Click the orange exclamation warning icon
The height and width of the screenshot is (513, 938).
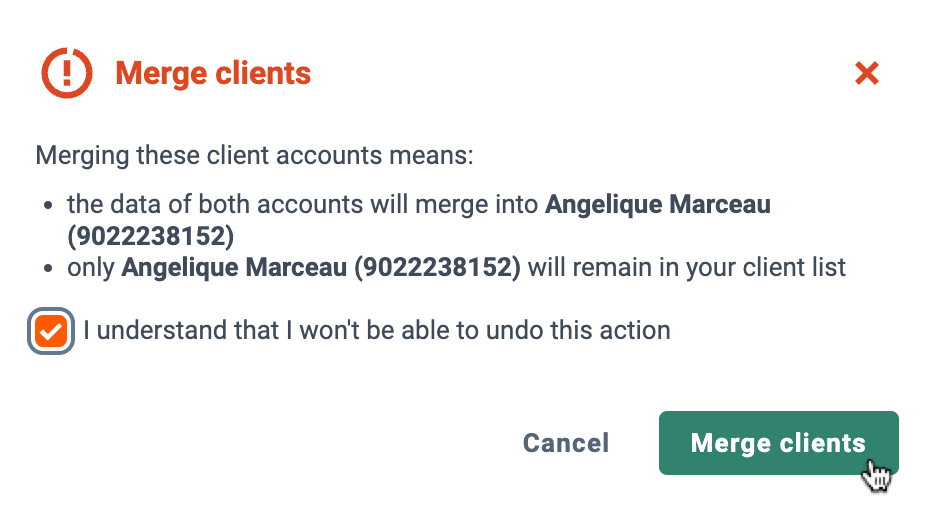[67, 73]
